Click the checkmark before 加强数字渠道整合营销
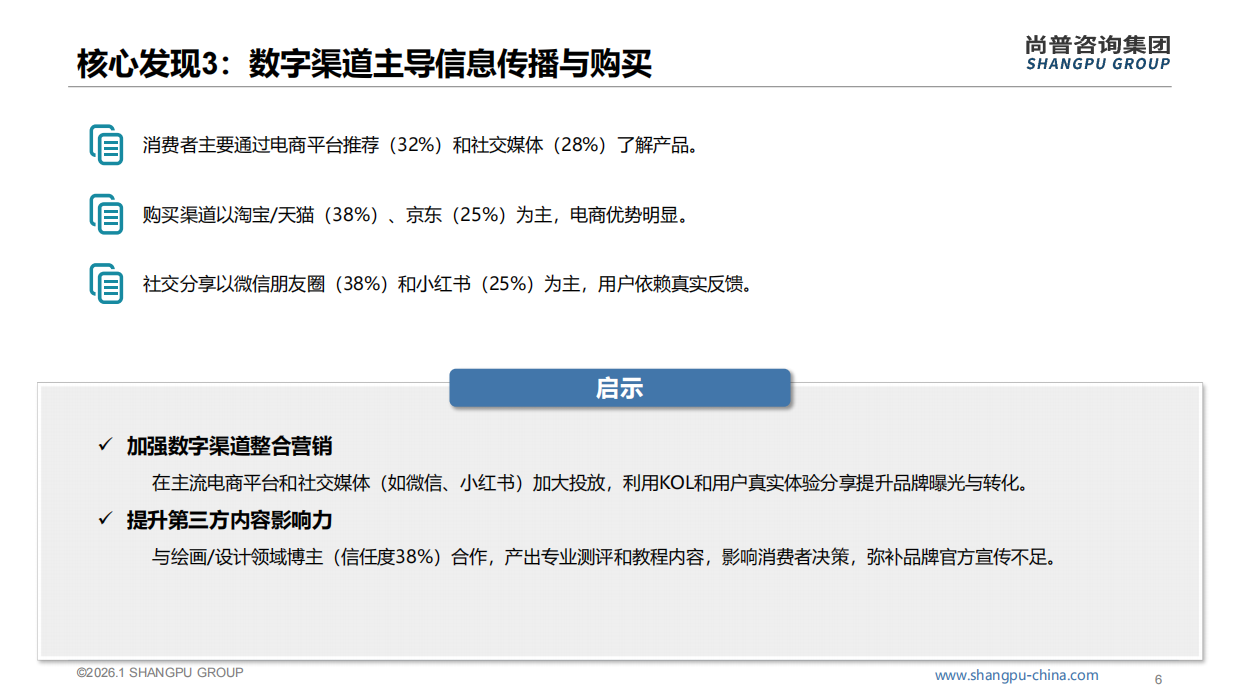This screenshot has height=697, width=1240. pyautogui.click(x=104, y=446)
